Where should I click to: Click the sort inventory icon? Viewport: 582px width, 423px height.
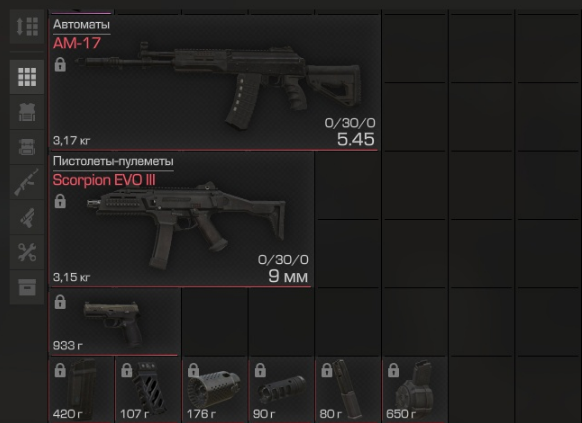(27, 27)
